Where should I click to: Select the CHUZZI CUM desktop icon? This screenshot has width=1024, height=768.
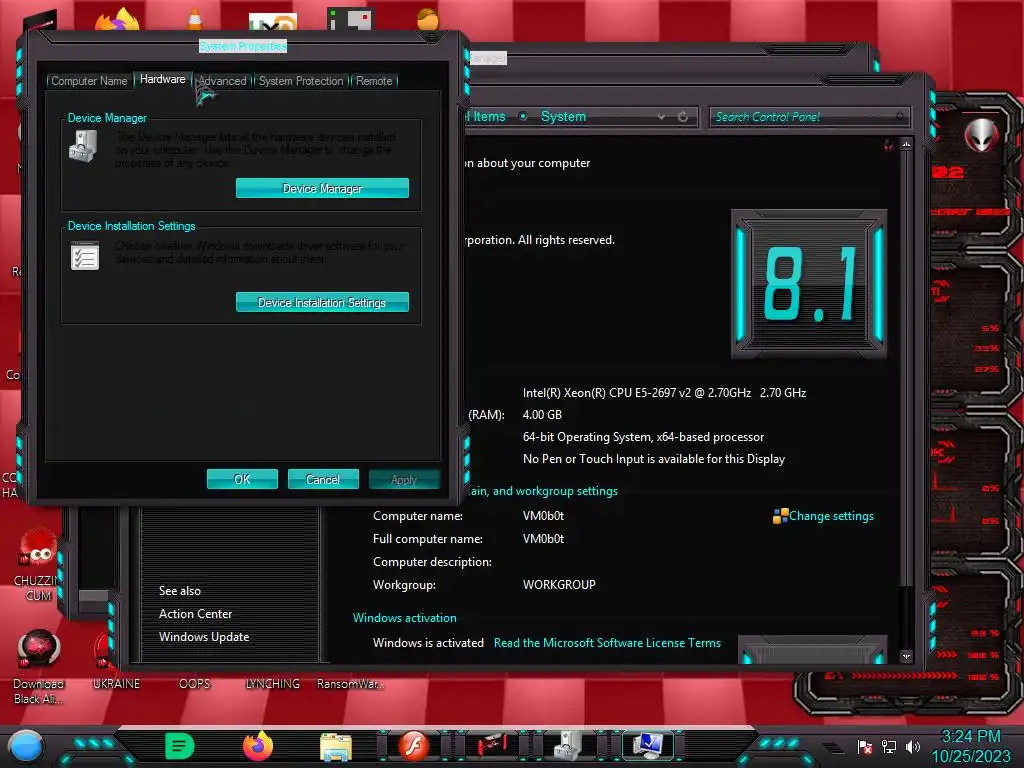point(39,566)
